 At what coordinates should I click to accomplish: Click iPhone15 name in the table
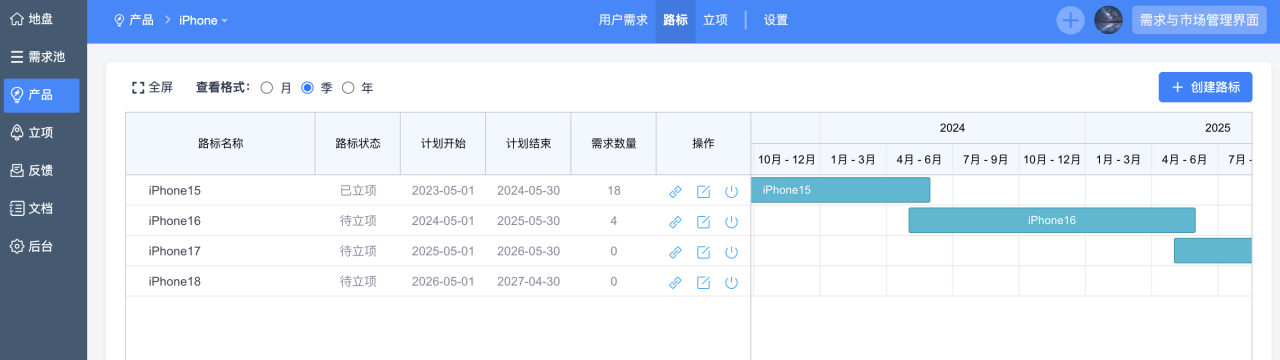[x=174, y=190]
